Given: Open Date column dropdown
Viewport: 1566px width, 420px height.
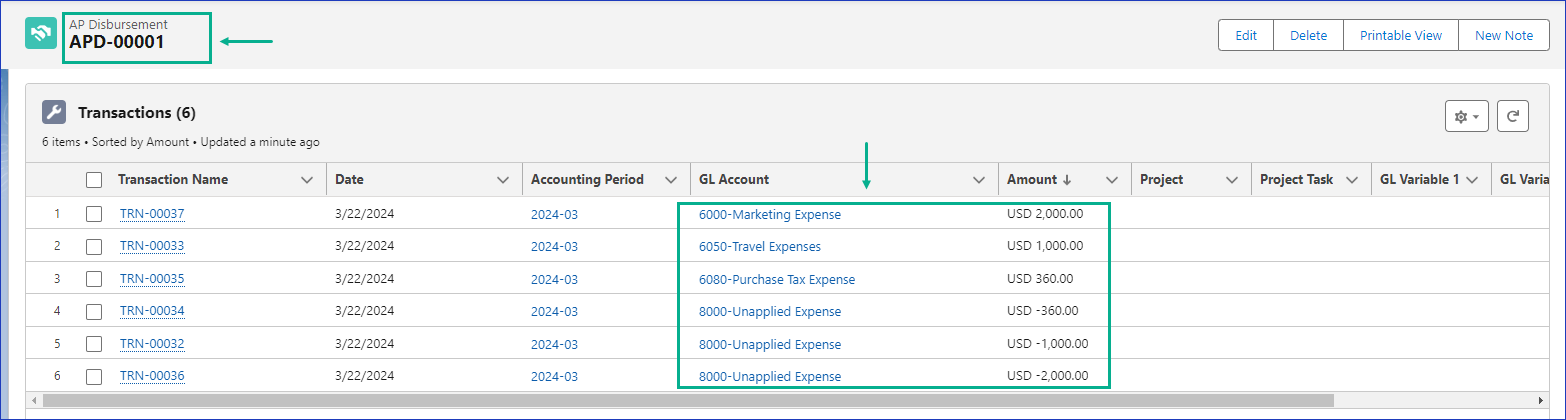Looking at the screenshot, I should click(x=503, y=180).
